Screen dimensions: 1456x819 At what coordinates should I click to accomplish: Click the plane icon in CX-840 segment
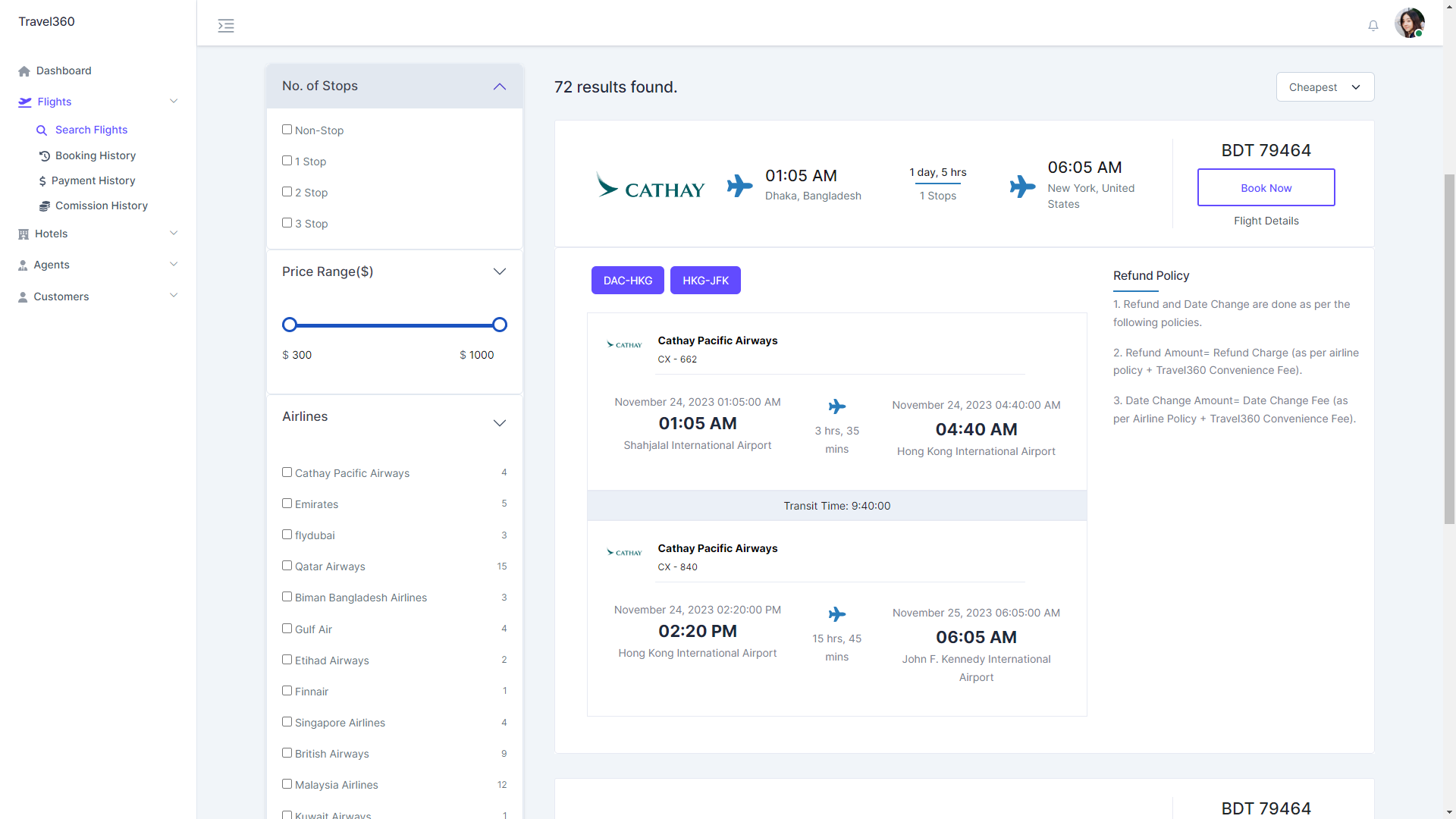(x=837, y=614)
